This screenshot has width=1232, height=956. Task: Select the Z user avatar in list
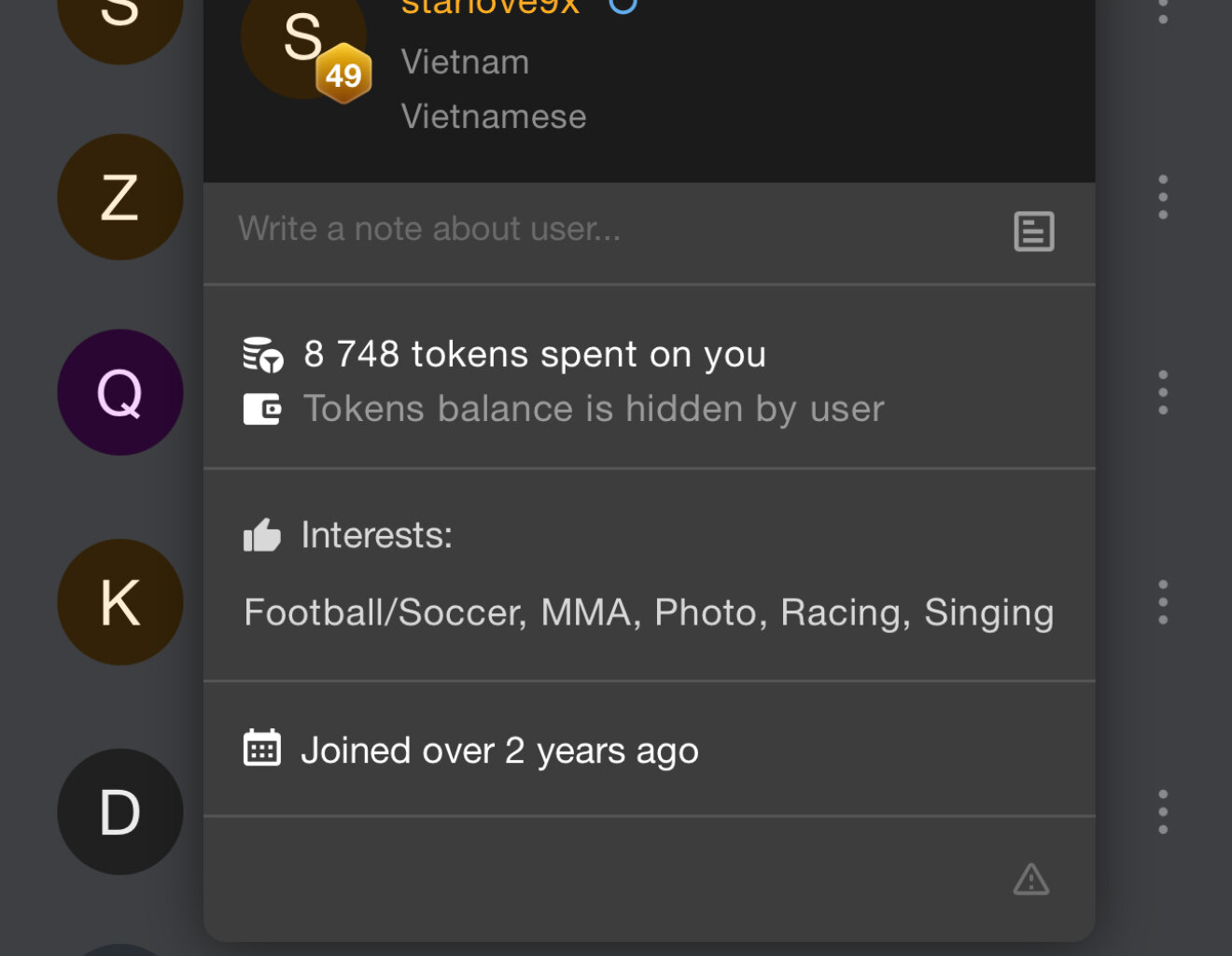pos(120,197)
